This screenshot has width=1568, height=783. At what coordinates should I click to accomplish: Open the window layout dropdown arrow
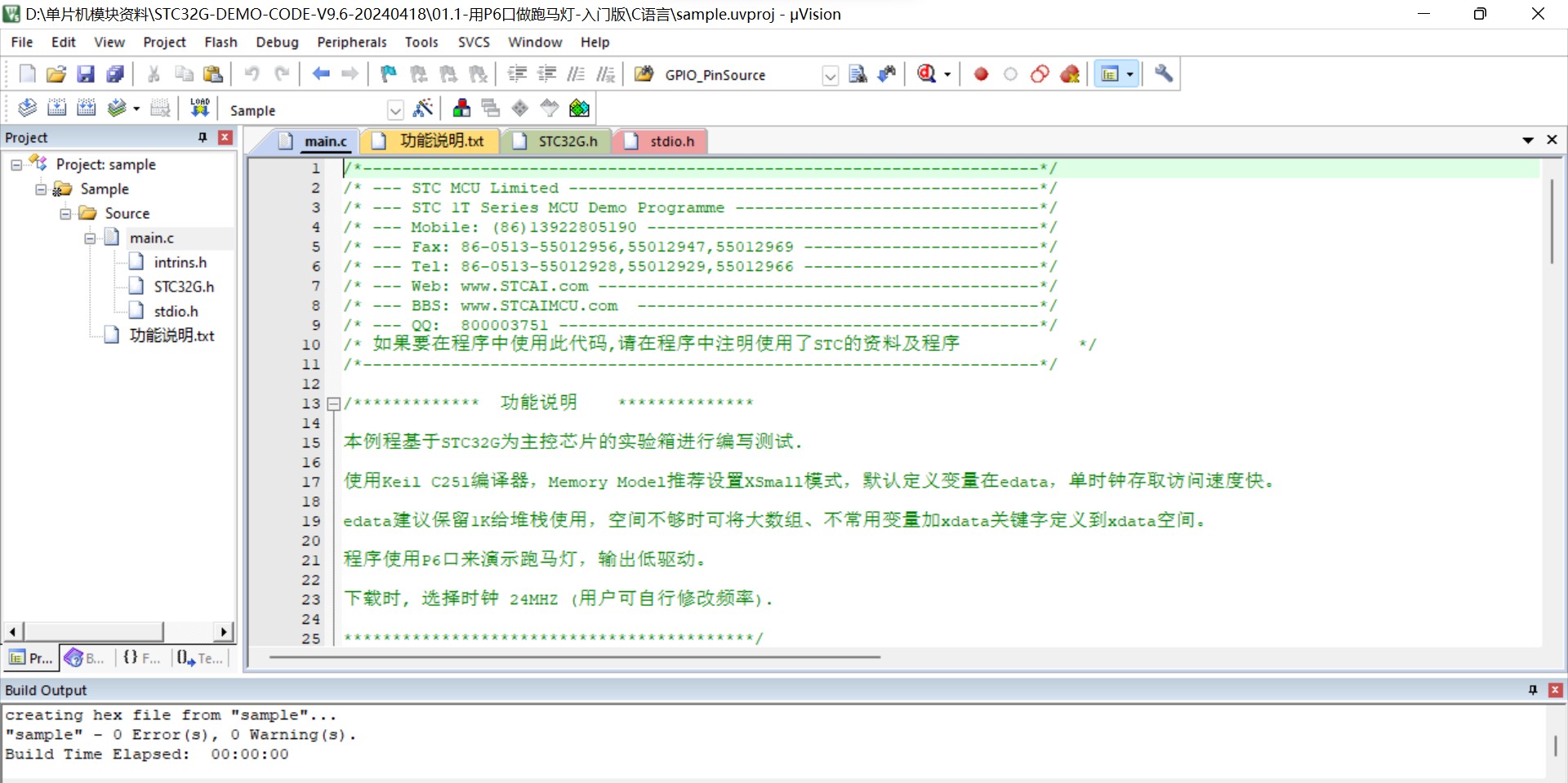(1130, 74)
